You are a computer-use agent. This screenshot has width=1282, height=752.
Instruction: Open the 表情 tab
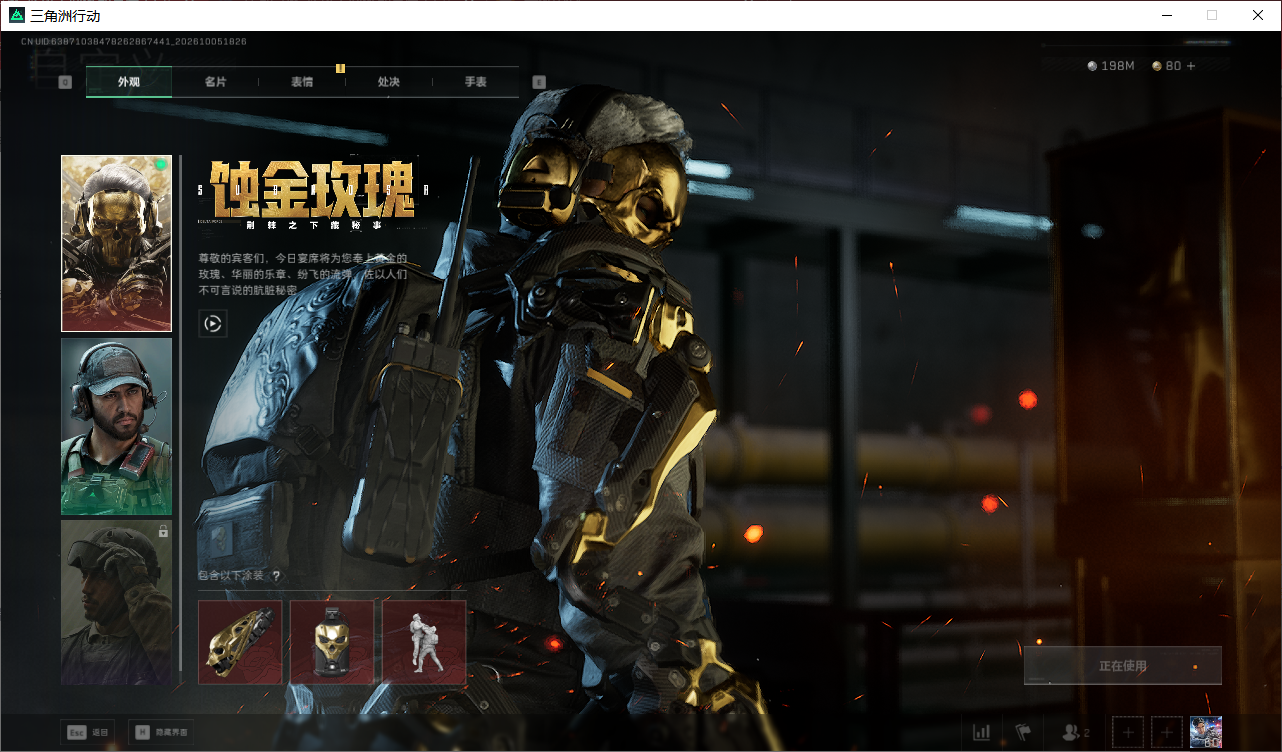(302, 82)
